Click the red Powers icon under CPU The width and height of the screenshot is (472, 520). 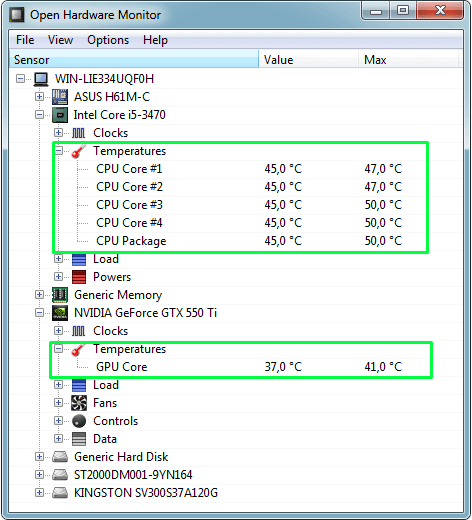coord(79,277)
